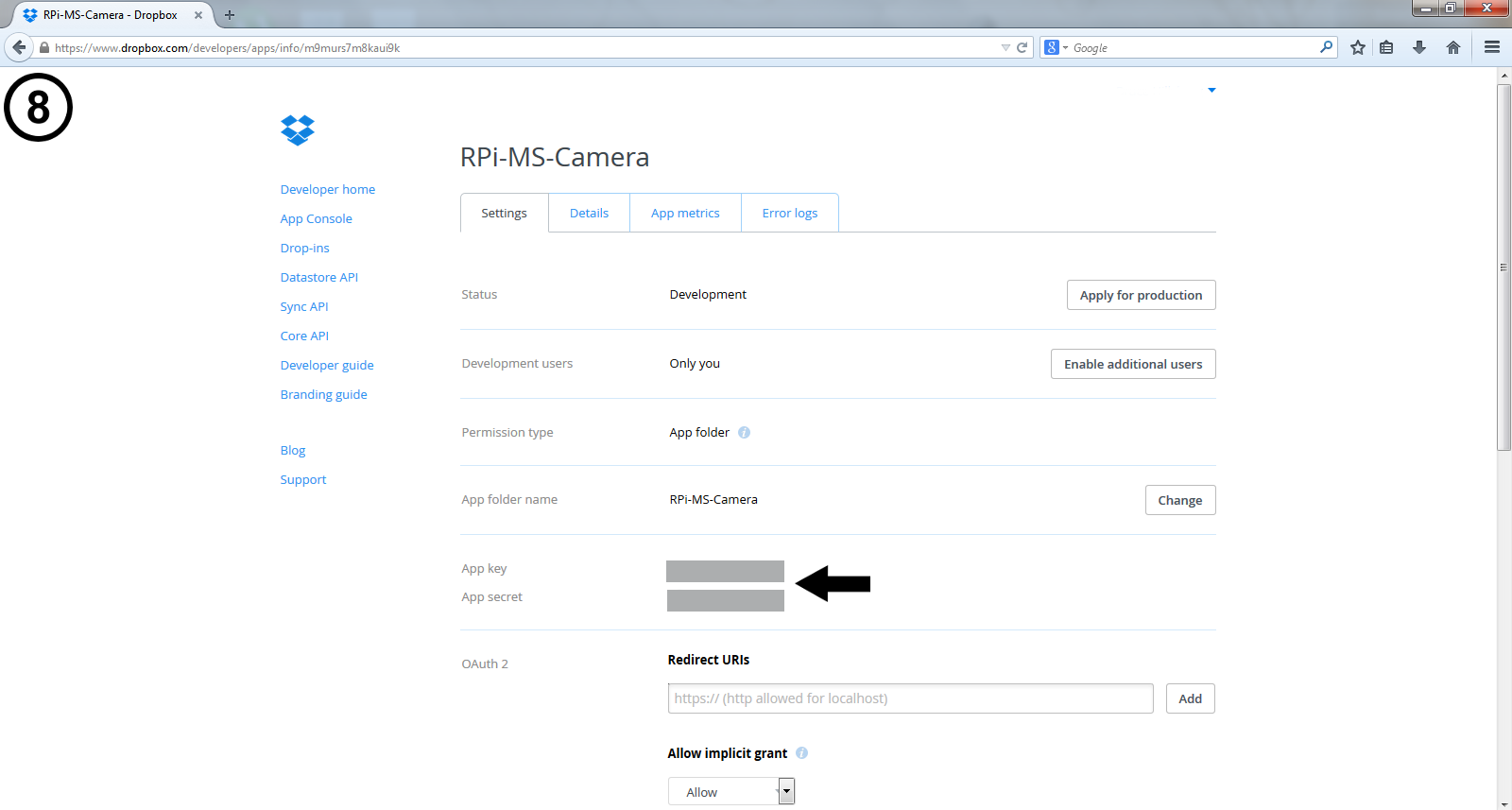Open the Drop-ins link
Image resolution: width=1512 pixels, height=810 pixels.
(304, 249)
